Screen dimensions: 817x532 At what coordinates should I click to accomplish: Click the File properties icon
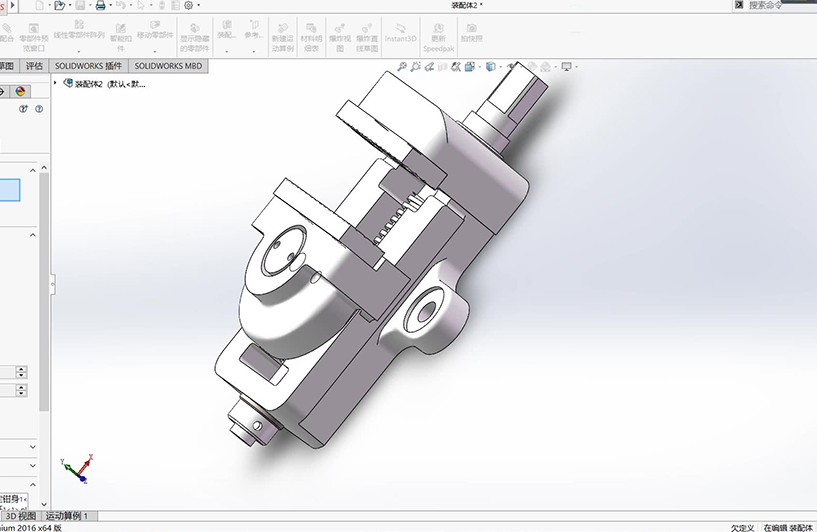click(176, 5)
